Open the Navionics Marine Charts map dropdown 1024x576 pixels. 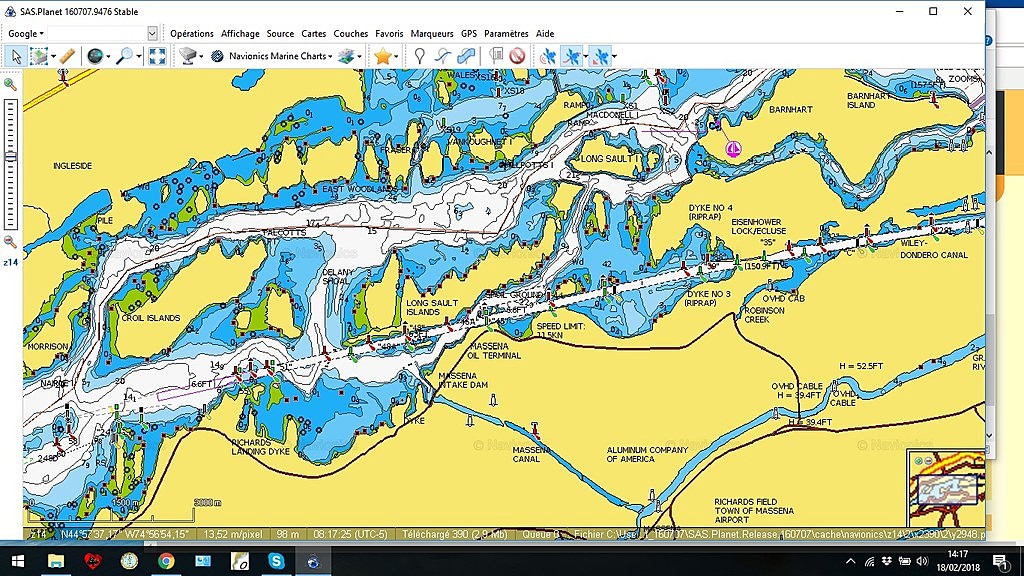[x=280, y=56]
